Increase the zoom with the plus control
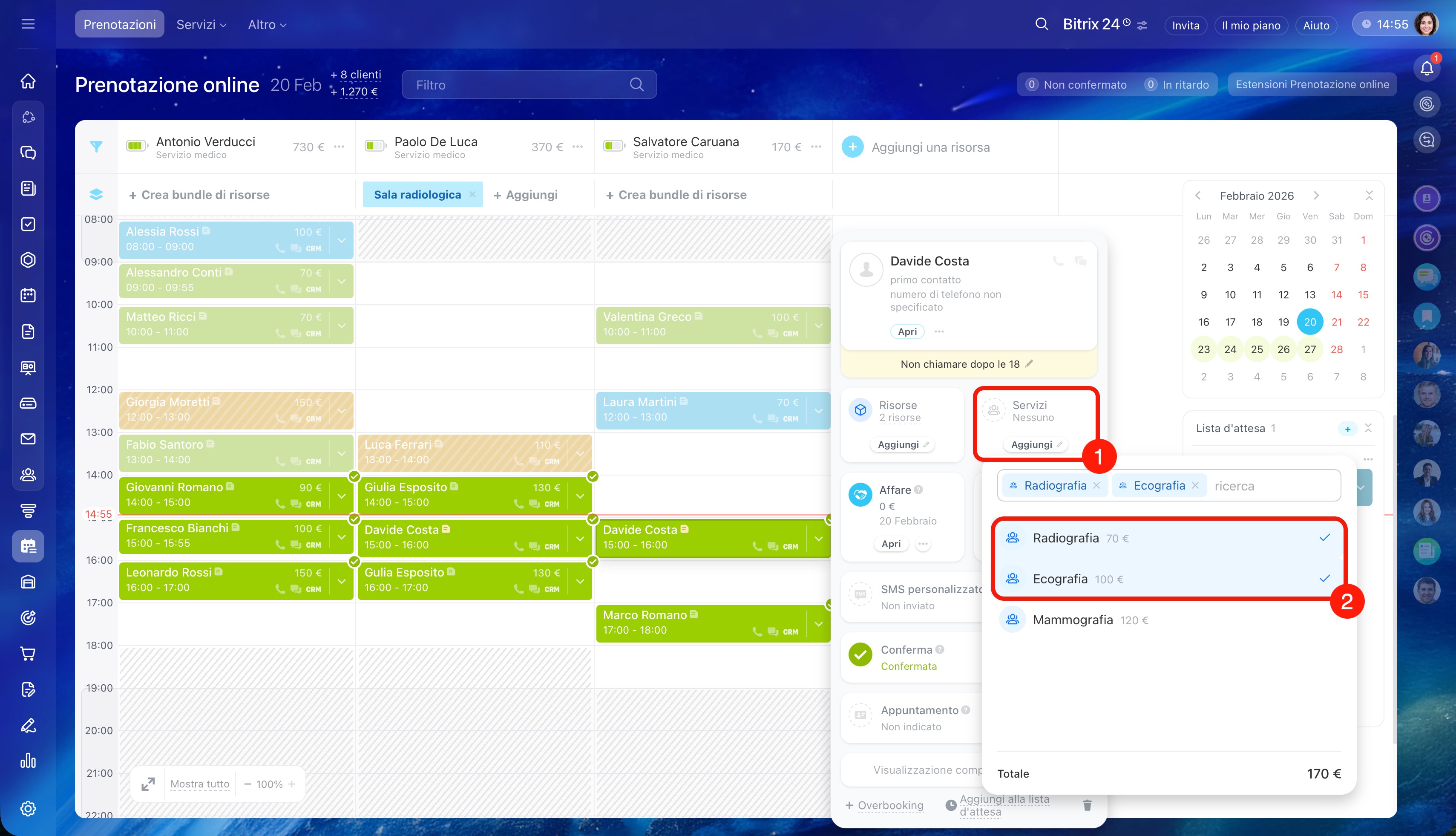 point(292,784)
